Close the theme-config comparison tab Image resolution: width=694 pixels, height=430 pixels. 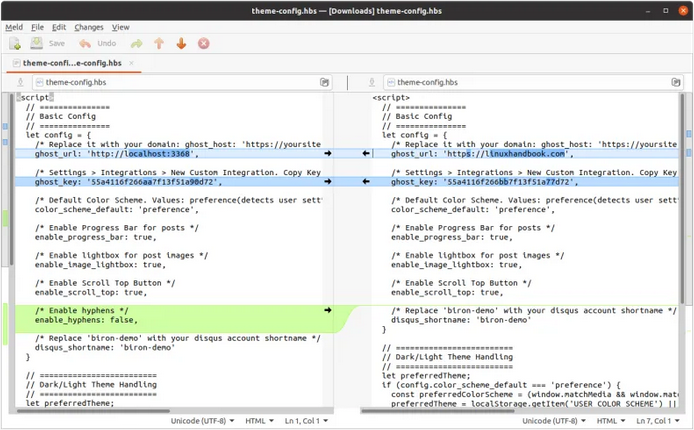coord(131,63)
